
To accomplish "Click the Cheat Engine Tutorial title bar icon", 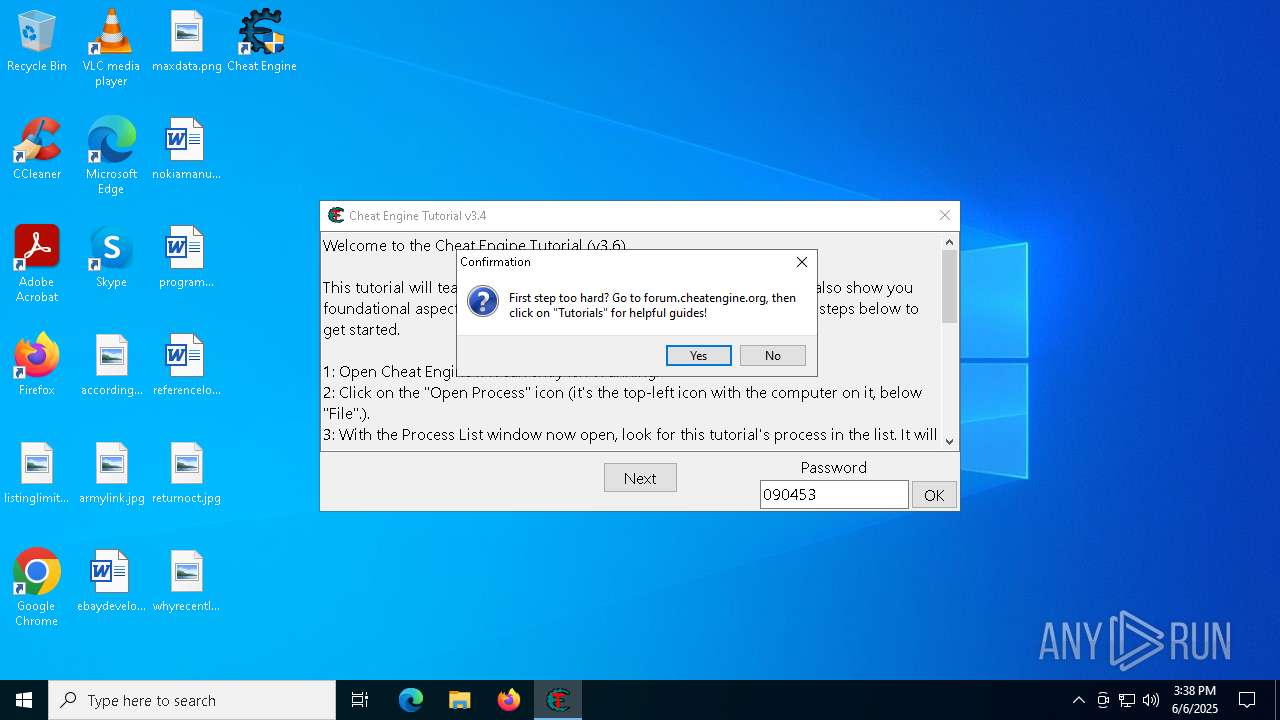I will tap(336, 215).
